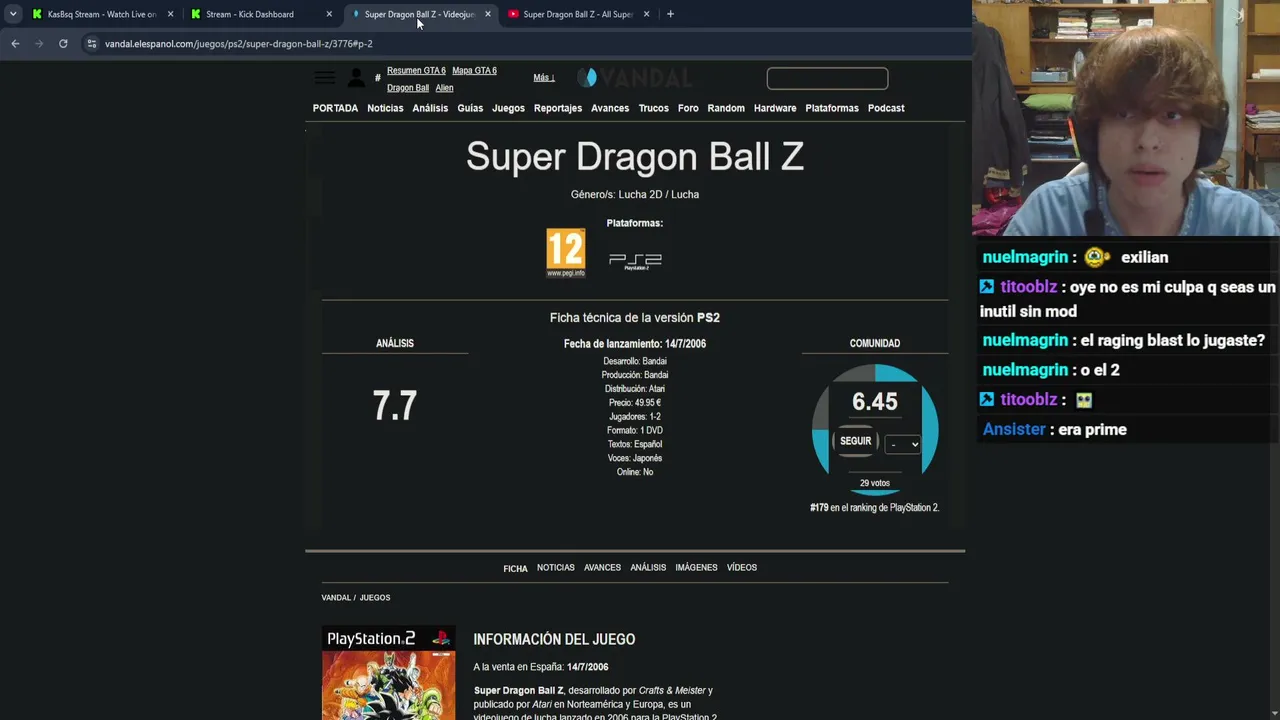This screenshot has height=720, width=1280.
Task: Click the Vandal search input field
Action: point(827,78)
